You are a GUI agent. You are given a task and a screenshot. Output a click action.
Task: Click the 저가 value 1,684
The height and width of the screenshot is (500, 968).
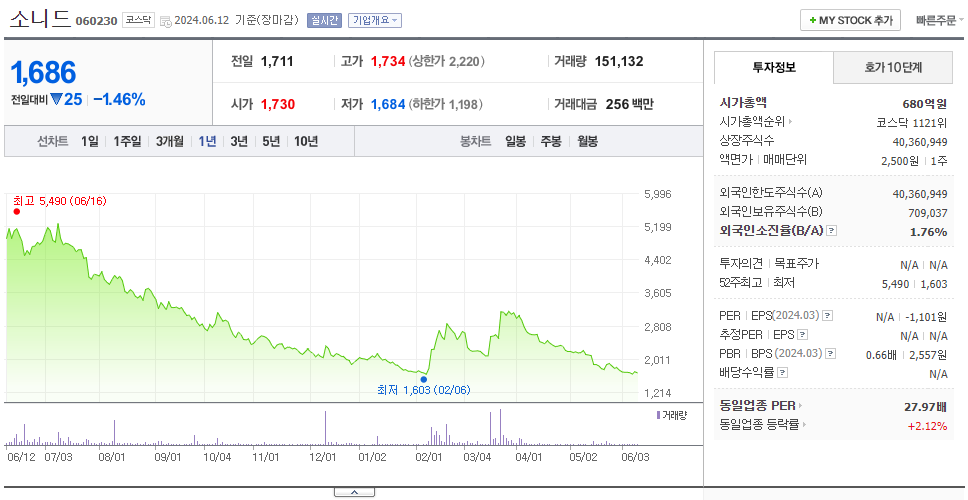click(x=388, y=104)
